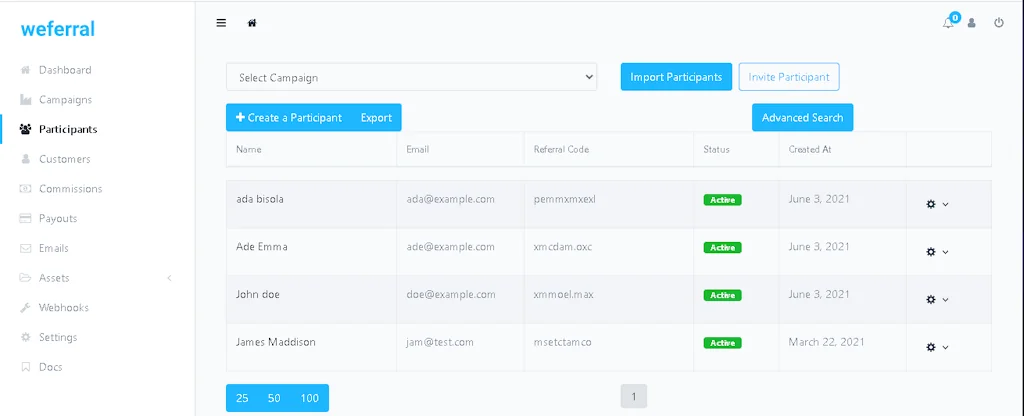This screenshot has width=1024, height=416.
Task: Open the user profile icon
Action: 972,23
